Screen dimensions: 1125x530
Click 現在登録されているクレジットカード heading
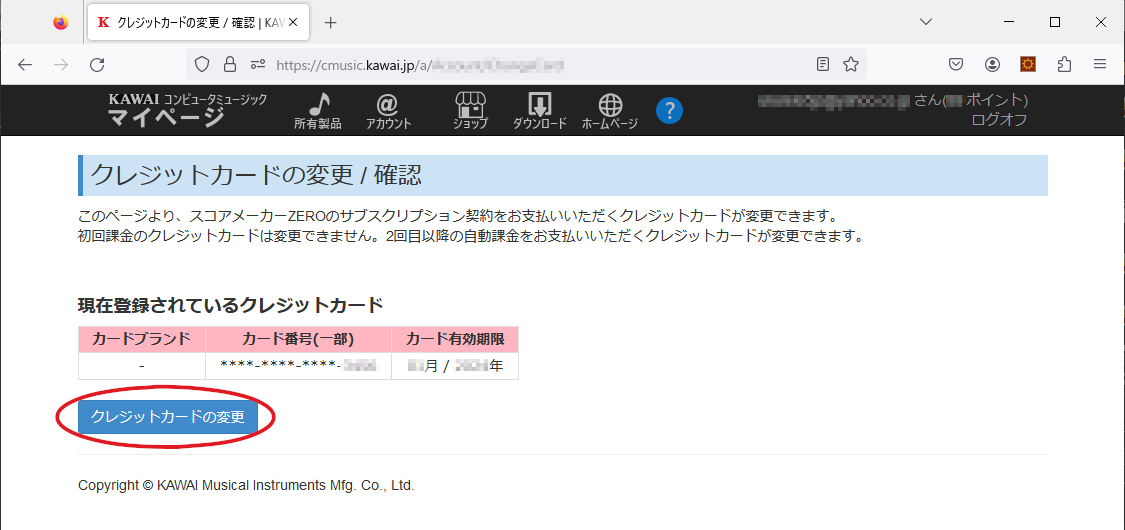pyautogui.click(x=230, y=306)
